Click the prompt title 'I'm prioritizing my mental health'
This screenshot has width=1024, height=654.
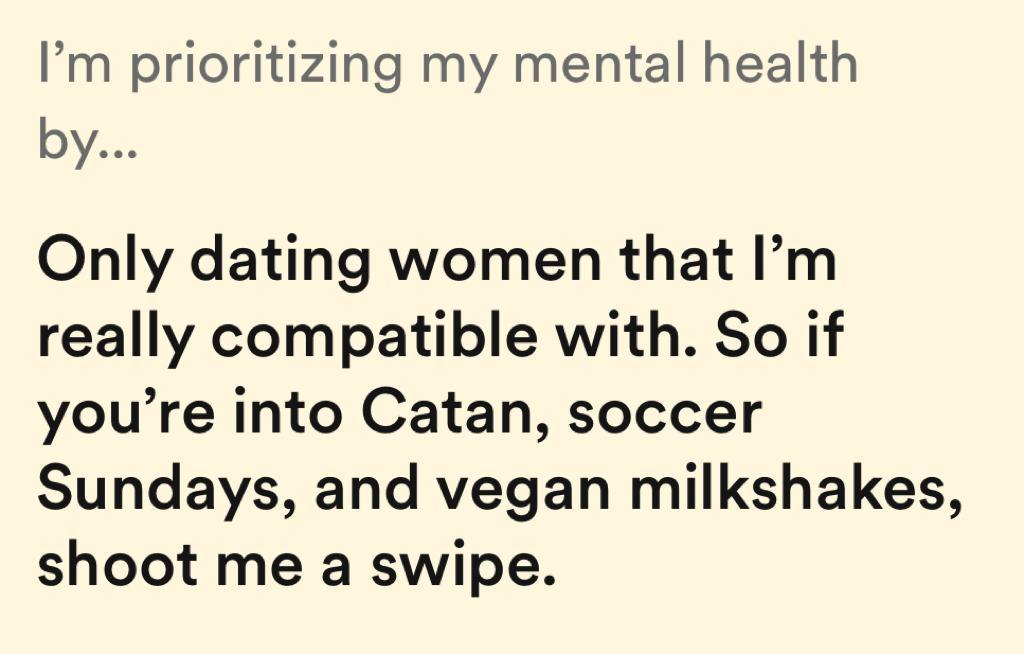[447, 65]
